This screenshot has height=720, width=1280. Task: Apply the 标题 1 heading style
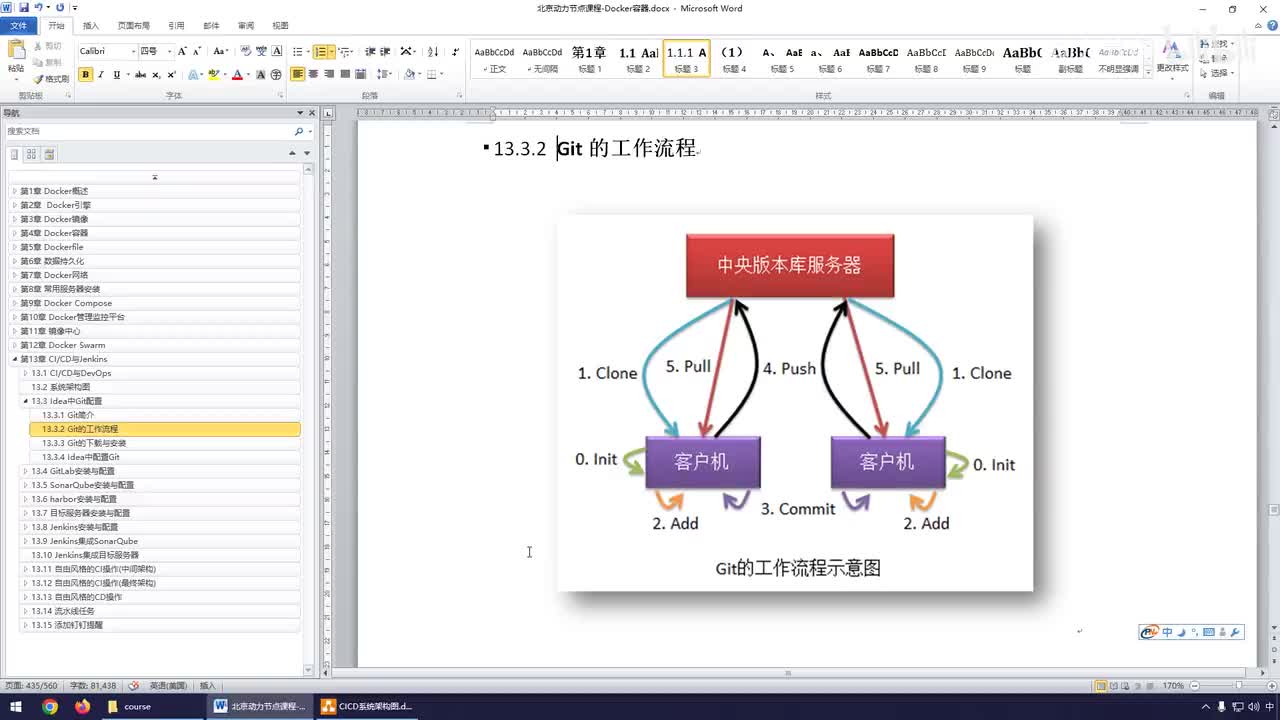[x=590, y=59]
